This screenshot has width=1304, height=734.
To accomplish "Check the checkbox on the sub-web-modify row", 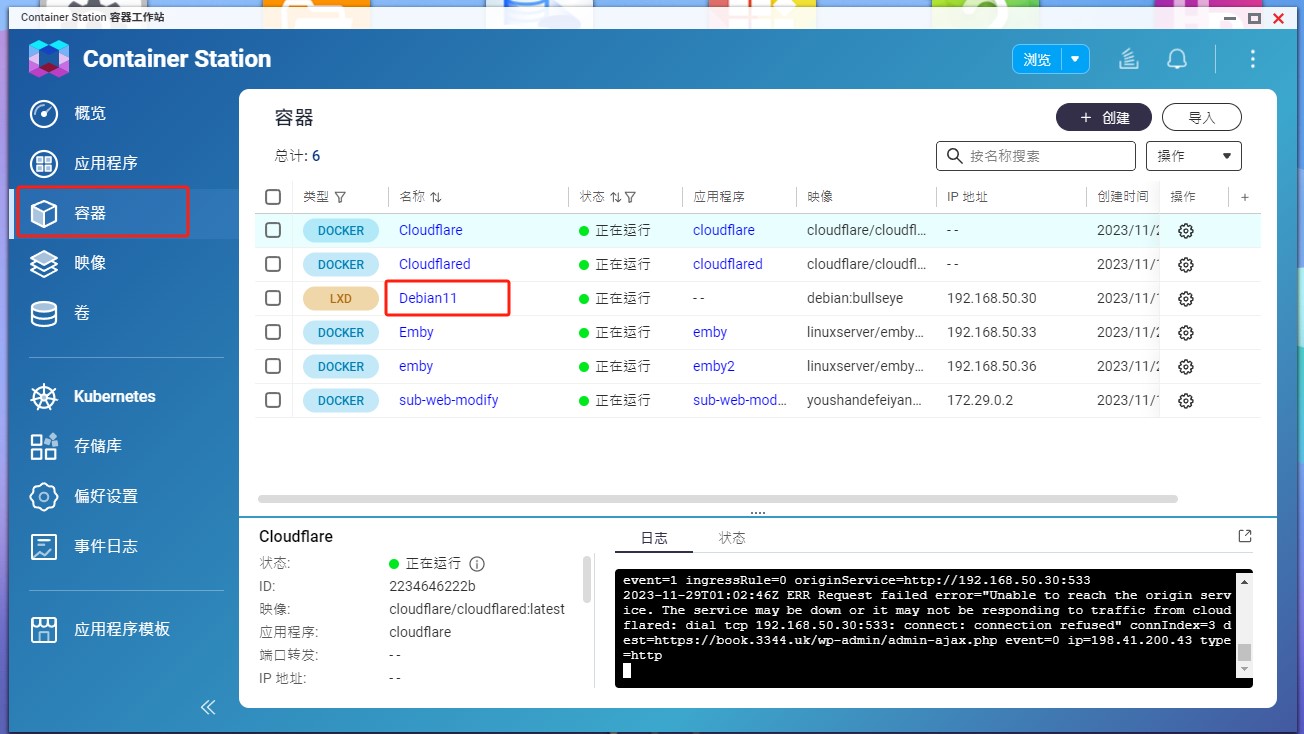I will (272, 400).
